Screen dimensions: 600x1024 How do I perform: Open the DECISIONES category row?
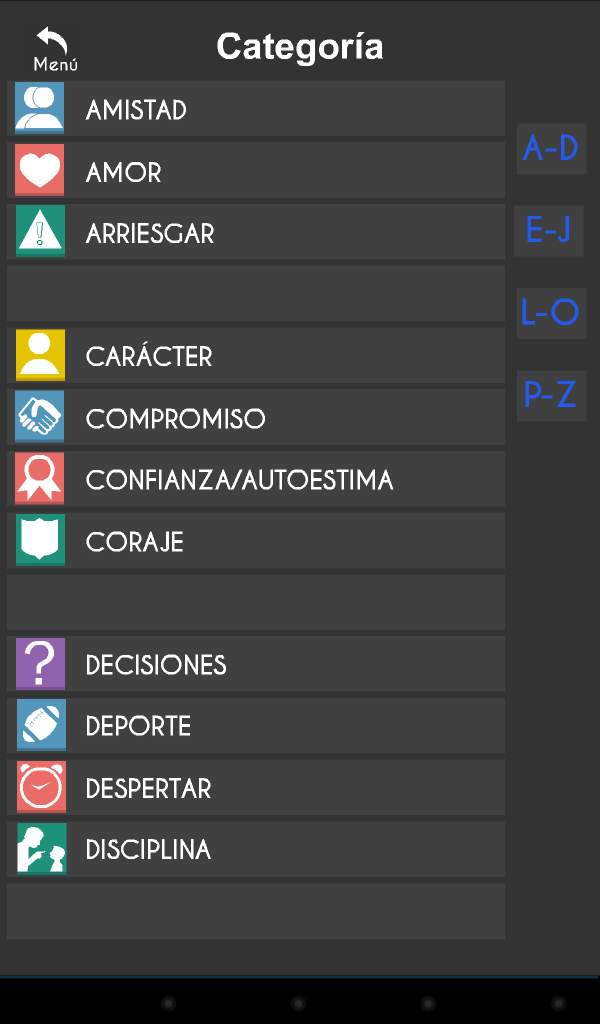point(256,664)
